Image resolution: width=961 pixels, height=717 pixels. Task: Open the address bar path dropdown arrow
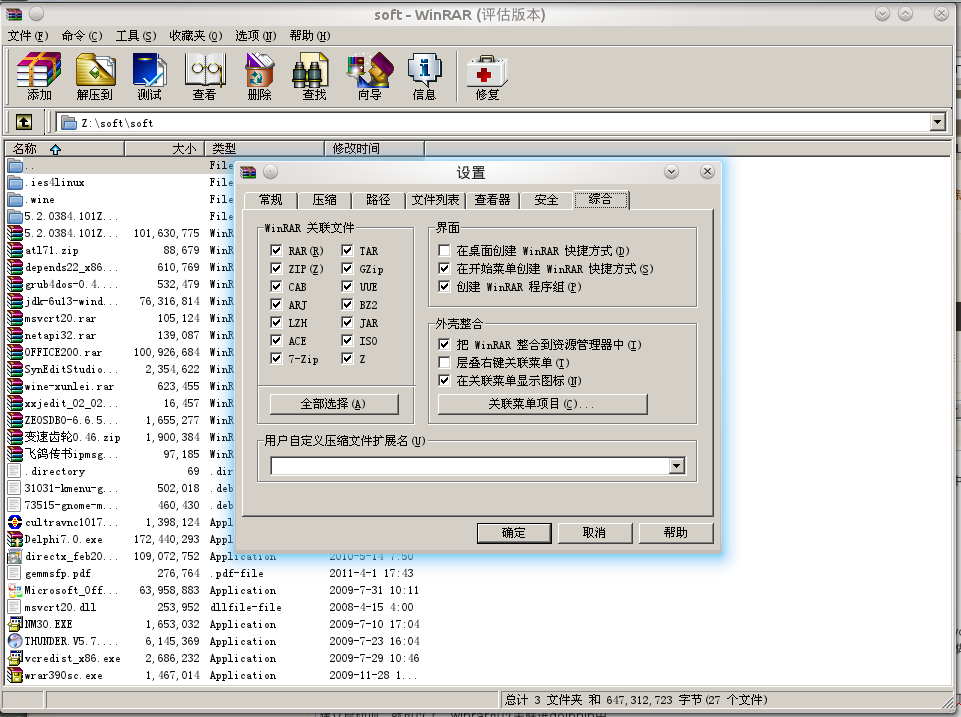[x=937, y=122]
